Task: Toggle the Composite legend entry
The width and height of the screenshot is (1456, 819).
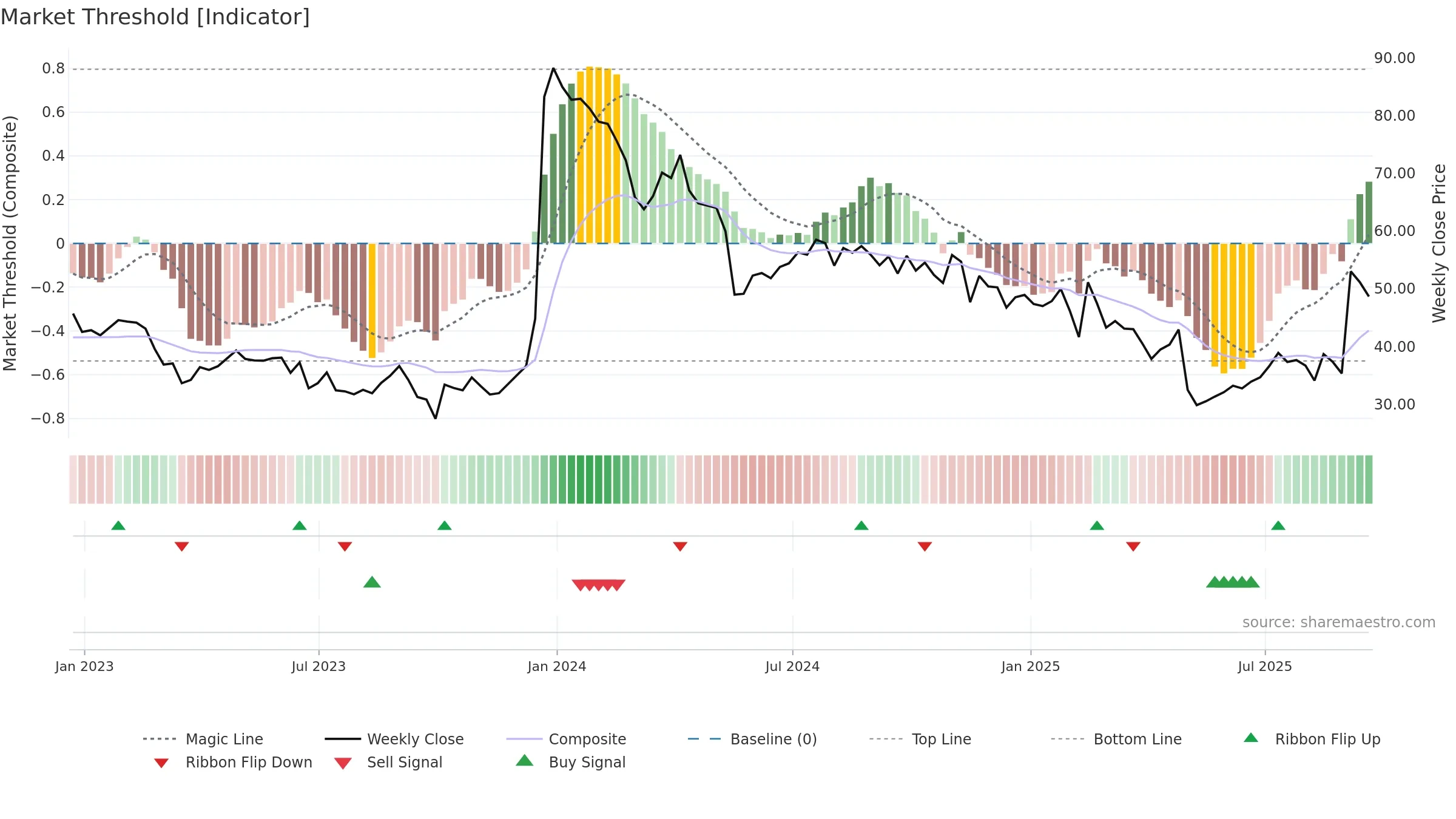Action: [x=566, y=739]
